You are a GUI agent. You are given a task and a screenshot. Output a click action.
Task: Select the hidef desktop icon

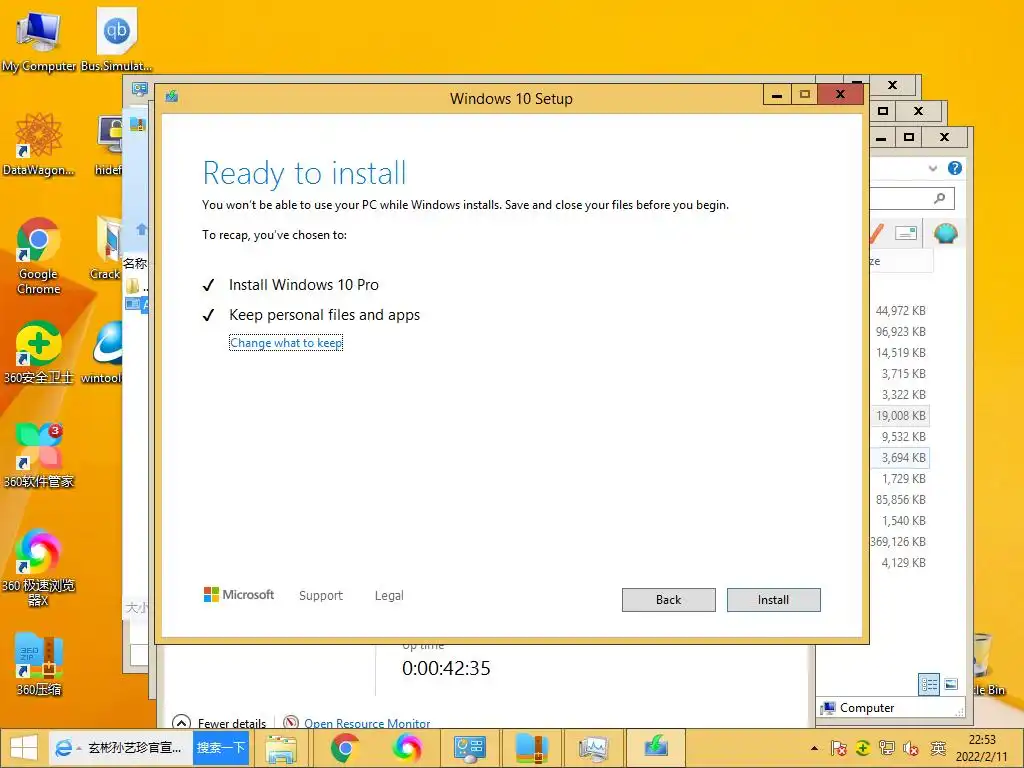coord(109,144)
